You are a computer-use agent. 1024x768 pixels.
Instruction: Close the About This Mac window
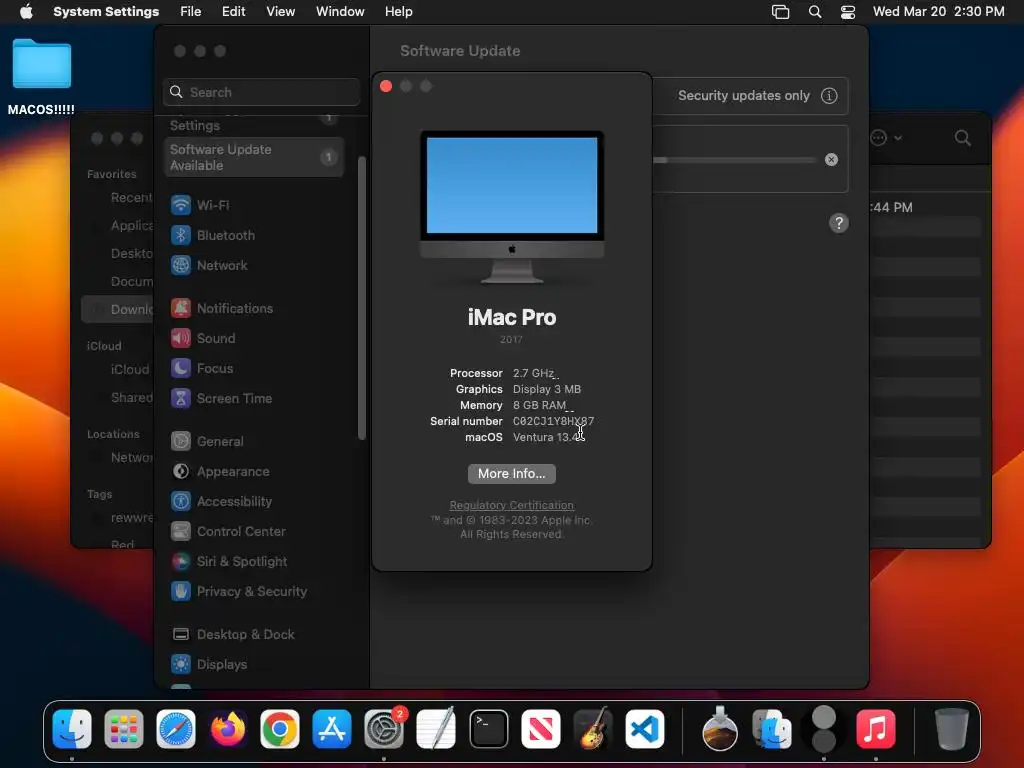(386, 86)
